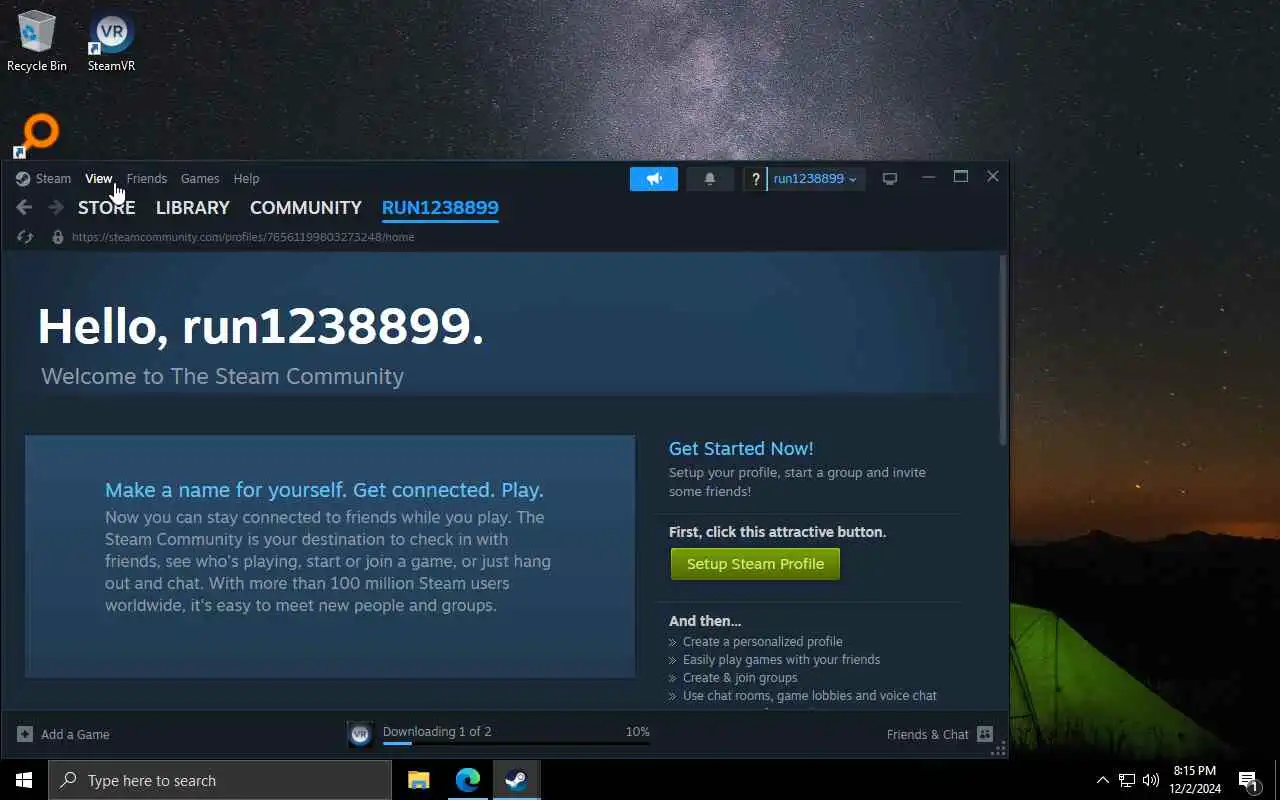Select the Recycle Bin desktop icon
This screenshot has width=1280, height=800.
[37, 40]
